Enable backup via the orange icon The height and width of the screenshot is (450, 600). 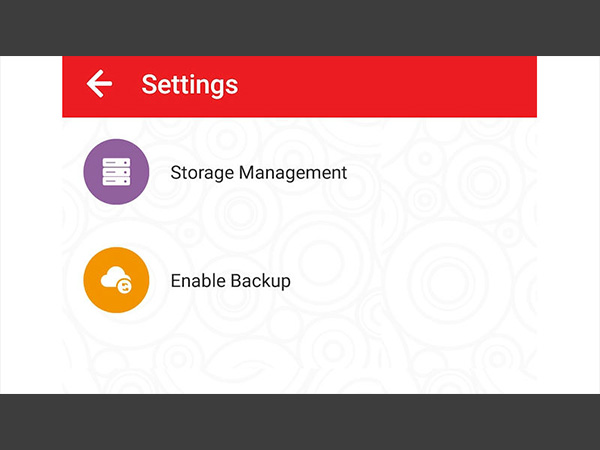point(116,280)
